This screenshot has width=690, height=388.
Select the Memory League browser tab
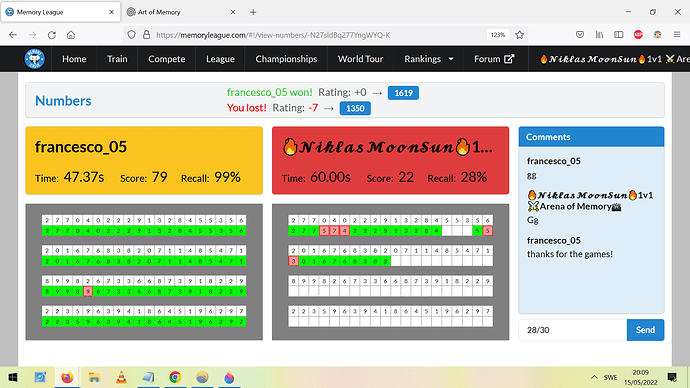60,12
